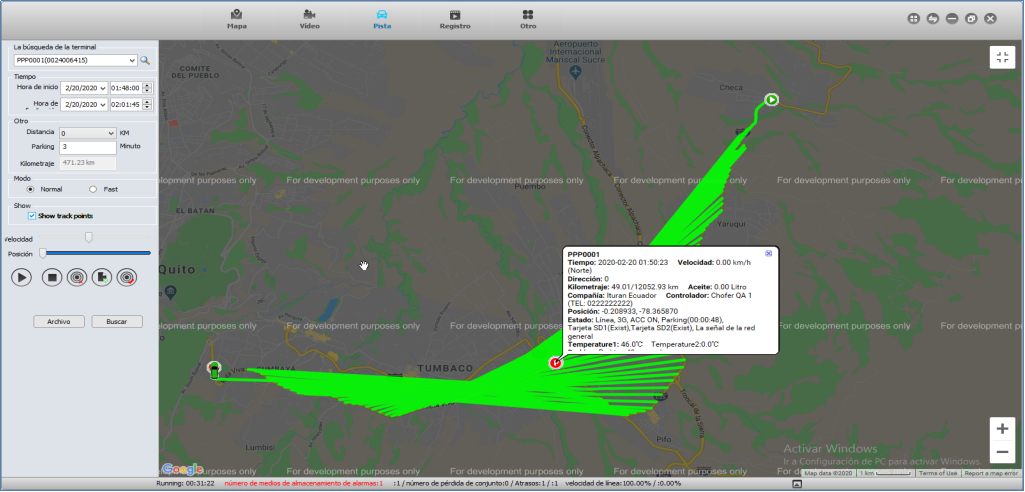Start track playback with Play button

tap(22, 277)
